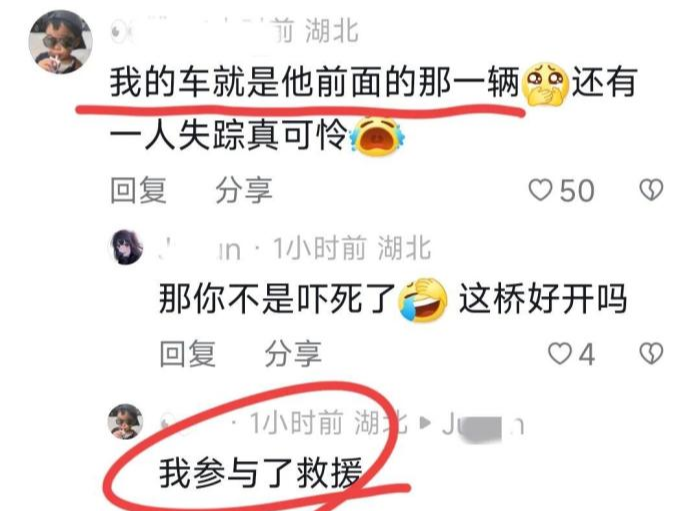
Task: Open avatar beside 我参与了救援 reply
Action: pyautogui.click(x=126, y=421)
